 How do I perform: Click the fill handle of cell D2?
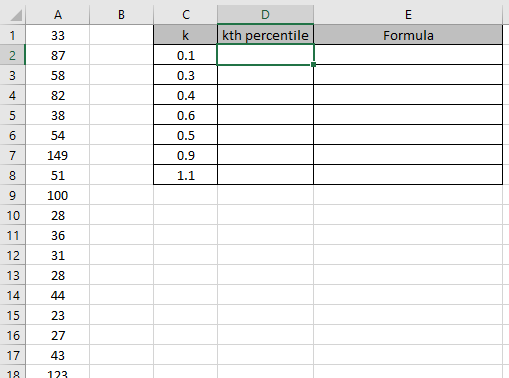pos(313,64)
